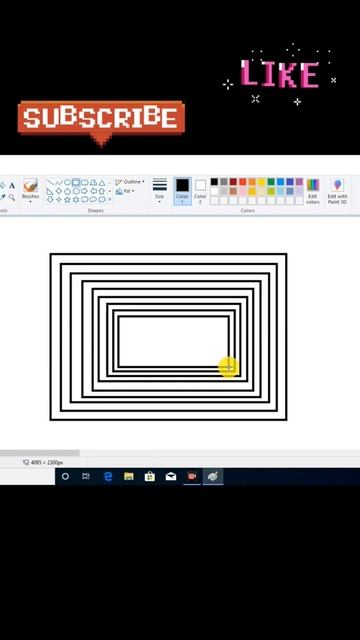The width and height of the screenshot is (360, 640).
Task: Choose the Right triangle shape
Action: pos(50,191)
